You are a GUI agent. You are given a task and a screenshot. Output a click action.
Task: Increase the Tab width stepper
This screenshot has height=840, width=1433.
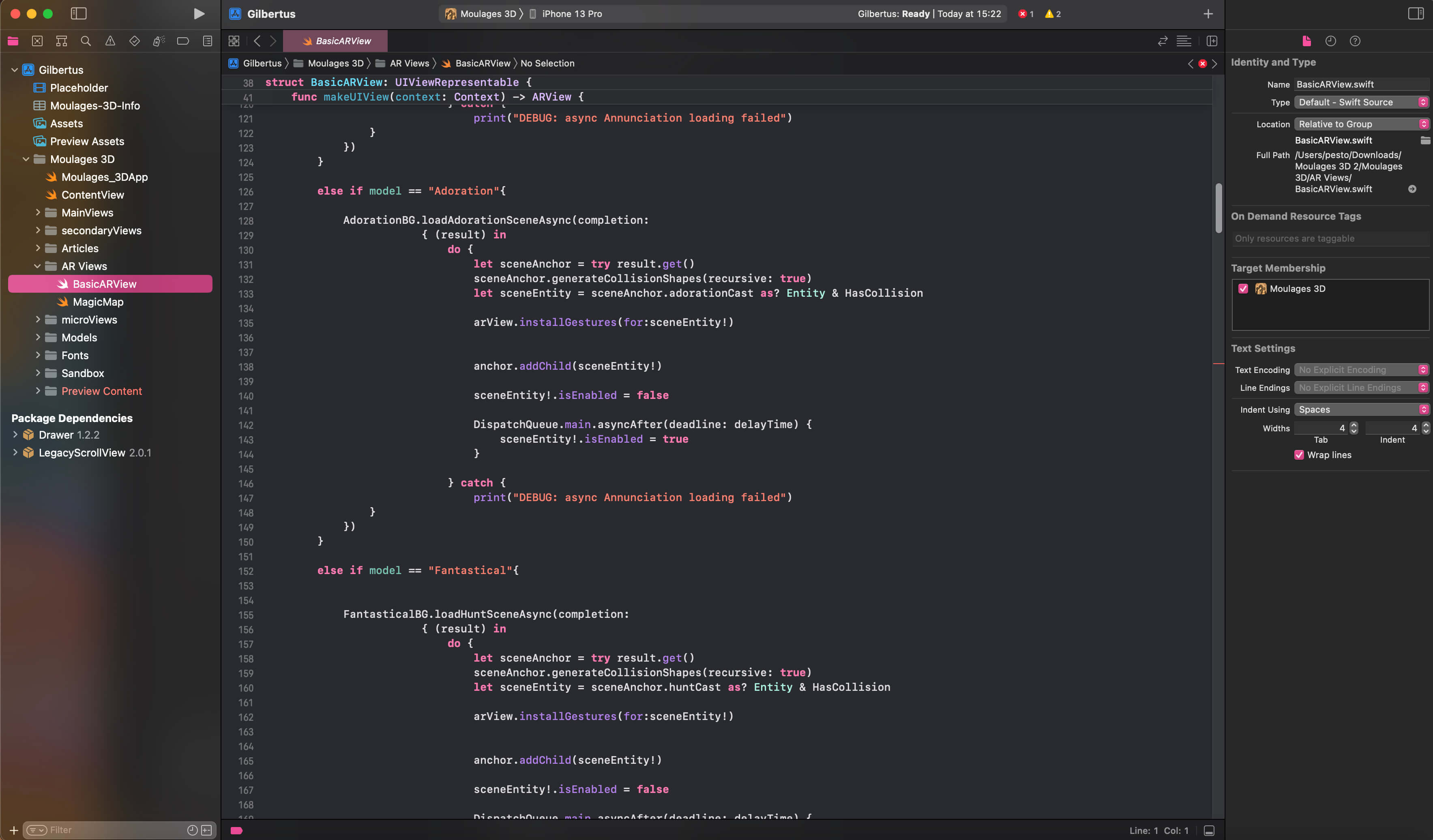[1354, 425]
